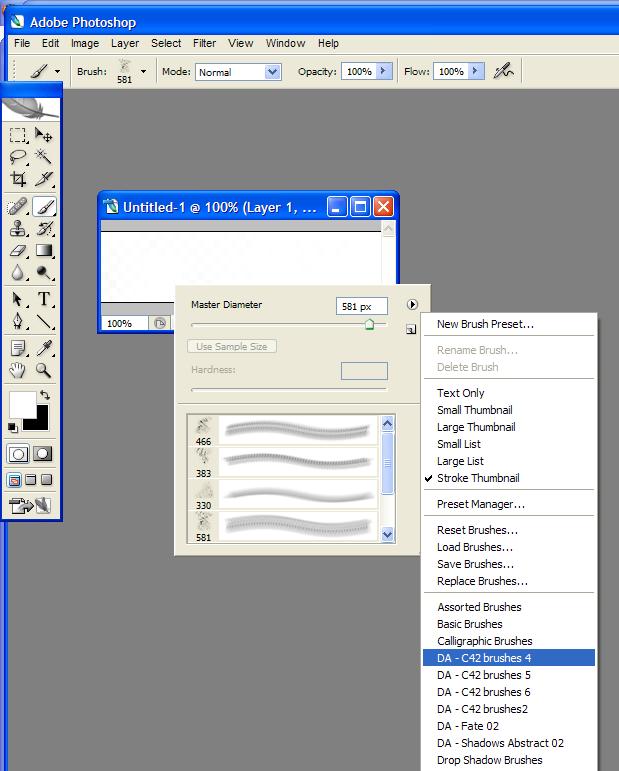Switch to Quick Mask mode
619x771 pixels.
point(42,454)
